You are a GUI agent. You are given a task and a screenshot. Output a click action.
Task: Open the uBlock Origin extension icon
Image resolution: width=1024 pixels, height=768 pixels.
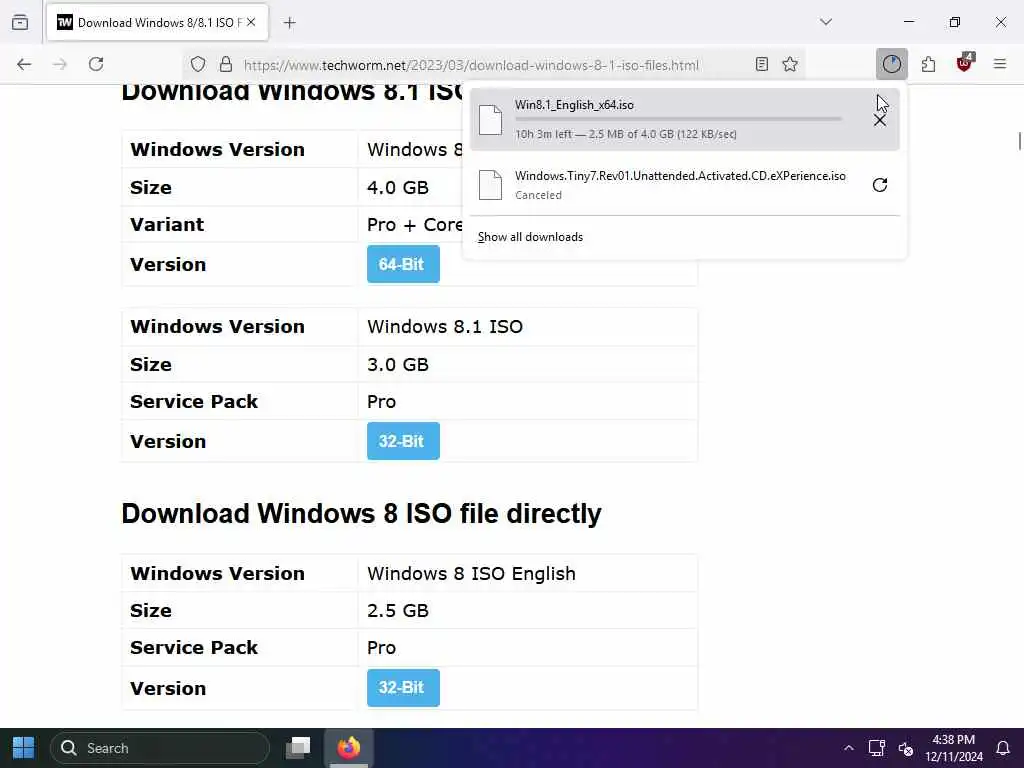pyautogui.click(x=965, y=63)
